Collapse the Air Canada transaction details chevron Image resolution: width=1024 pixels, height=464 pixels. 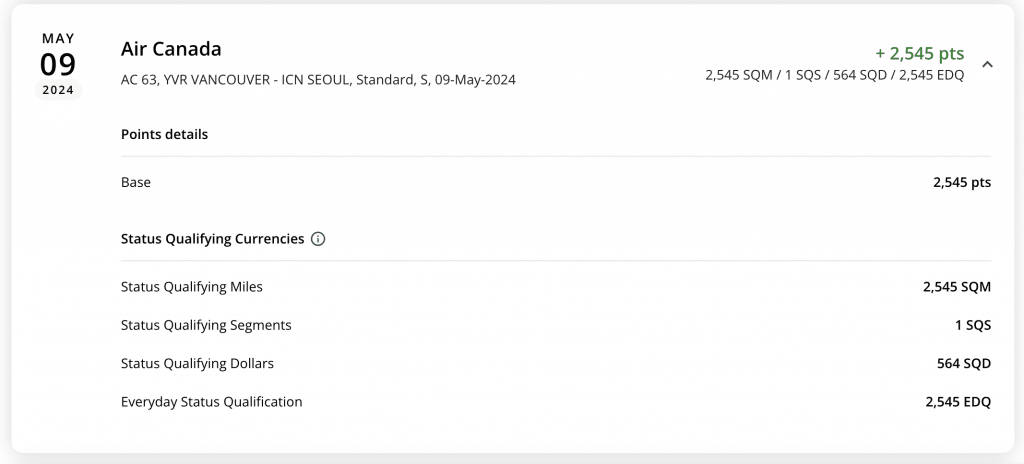[x=987, y=64]
